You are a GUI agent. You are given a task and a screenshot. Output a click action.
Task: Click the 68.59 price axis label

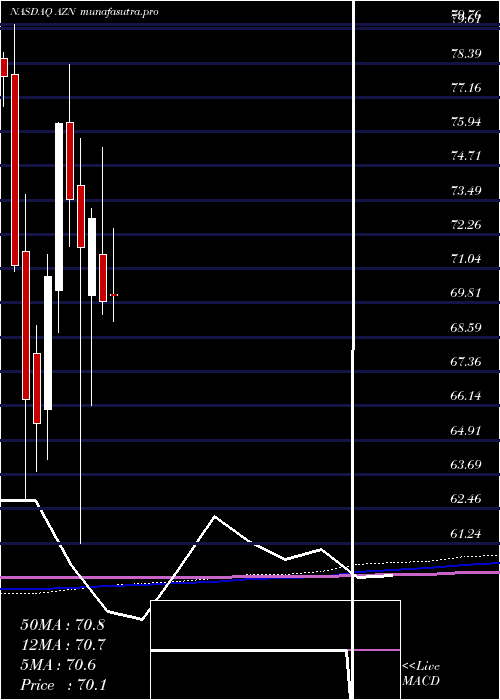tap(466, 327)
